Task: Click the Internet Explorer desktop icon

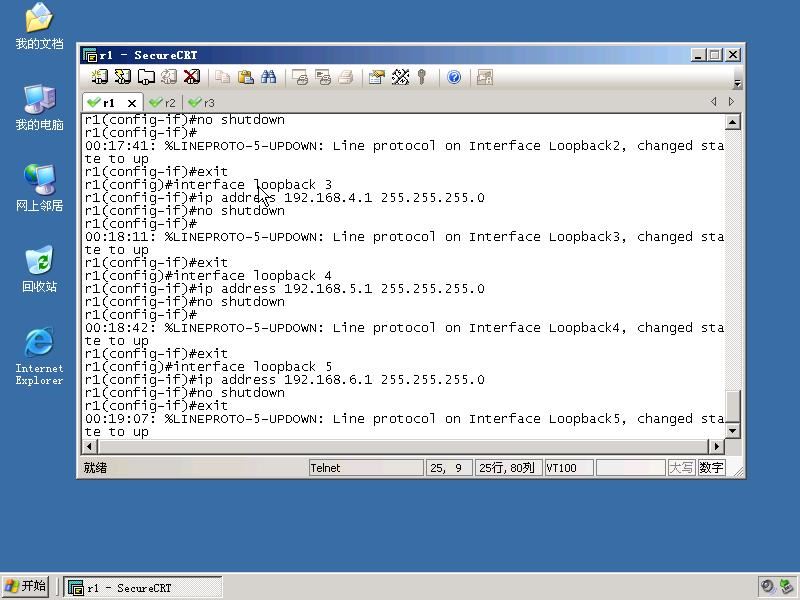Action: [39, 356]
